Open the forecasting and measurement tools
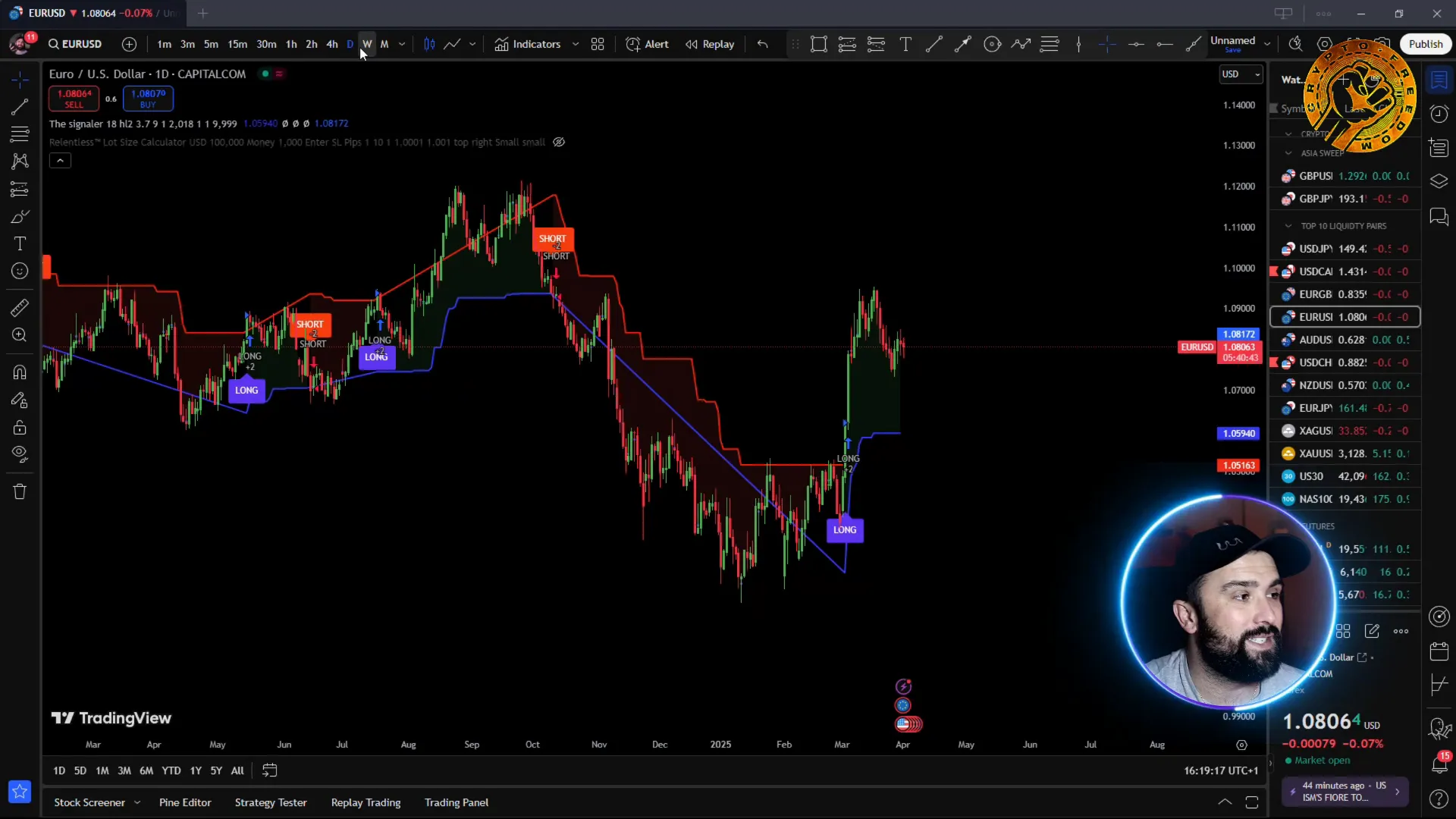Screen dimensions: 1456x819 pyautogui.click(x=20, y=189)
